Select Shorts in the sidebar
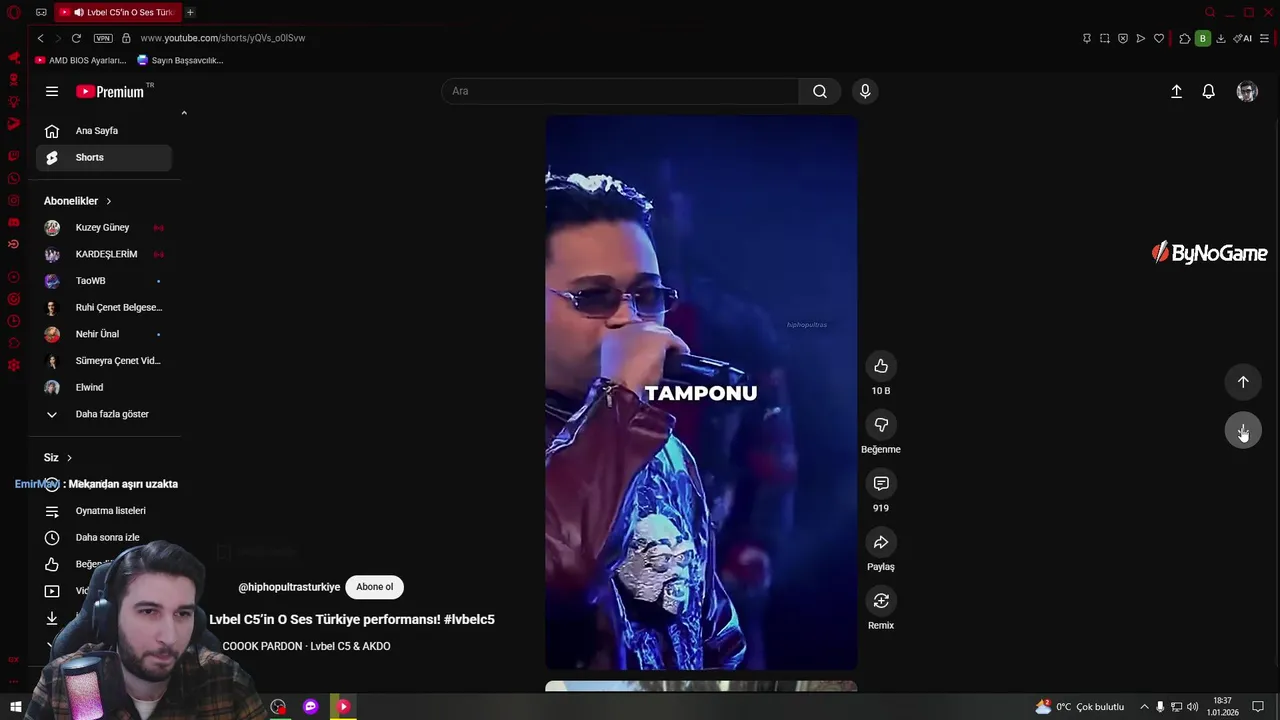The width and height of the screenshot is (1280, 720). (104, 157)
